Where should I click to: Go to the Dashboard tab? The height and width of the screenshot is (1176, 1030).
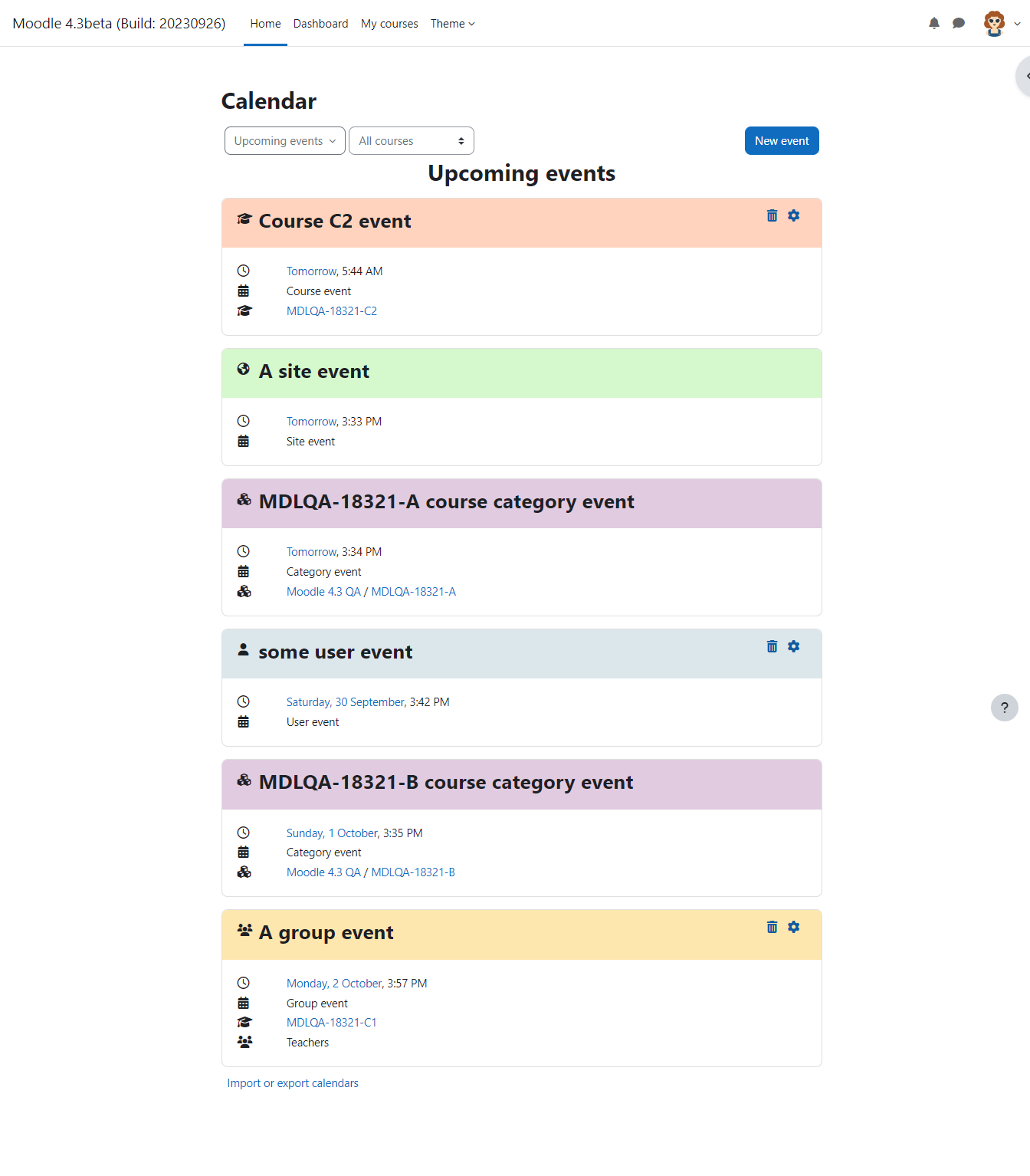click(321, 24)
